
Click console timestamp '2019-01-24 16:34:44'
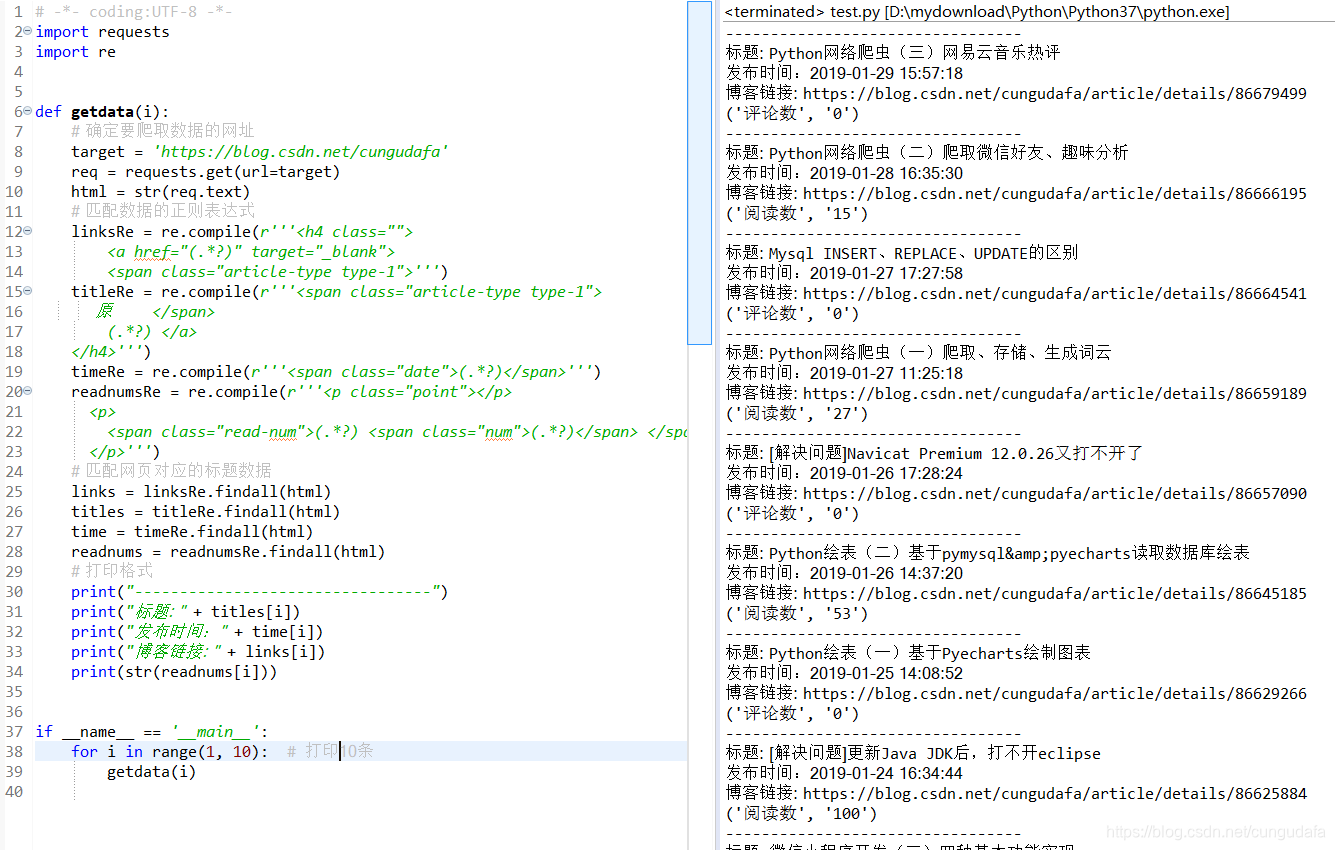[886, 773]
